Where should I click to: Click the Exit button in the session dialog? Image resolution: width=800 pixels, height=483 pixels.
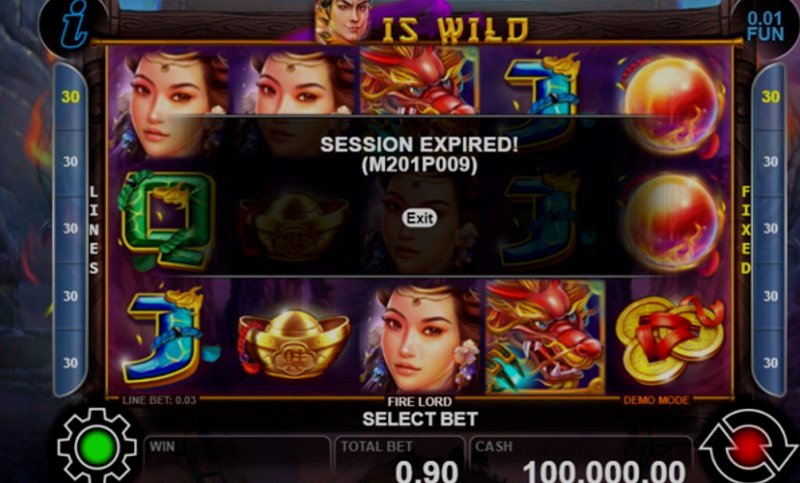click(419, 218)
